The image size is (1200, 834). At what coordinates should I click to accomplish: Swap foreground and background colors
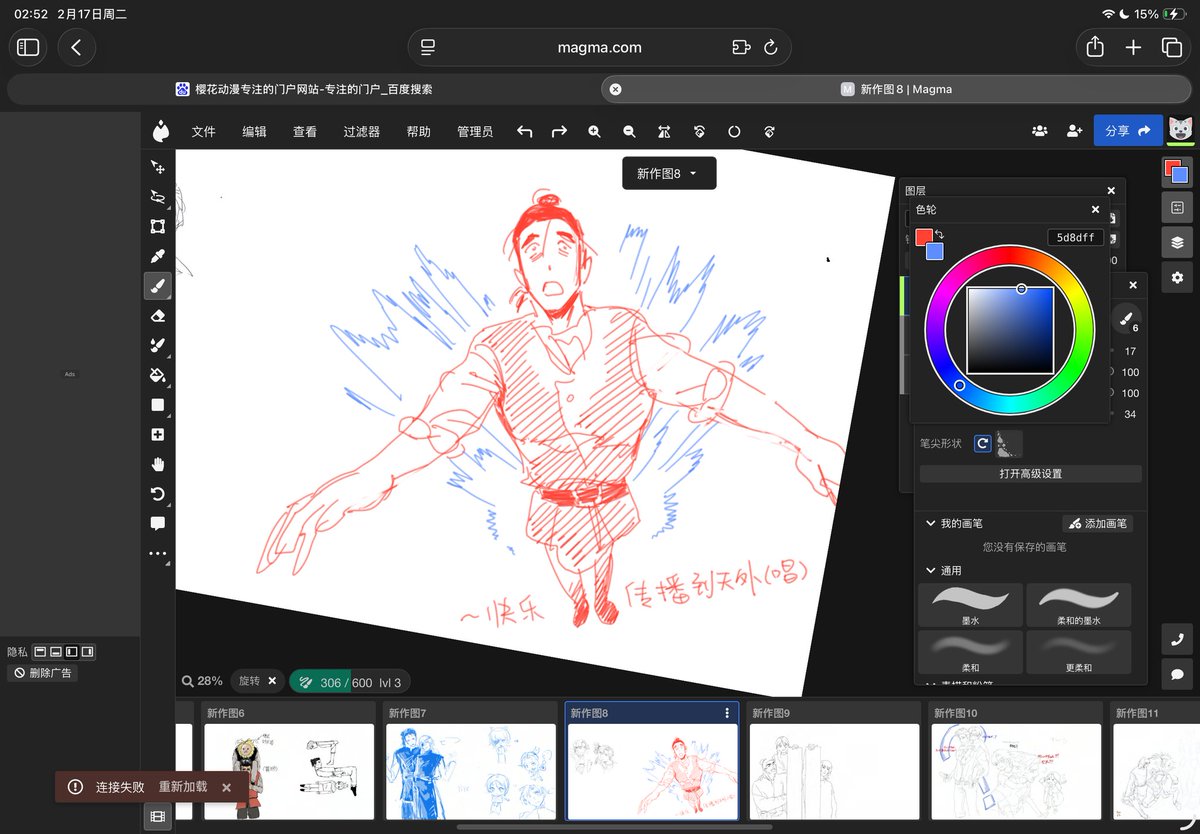pyautogui.click(x=940, y=234)
